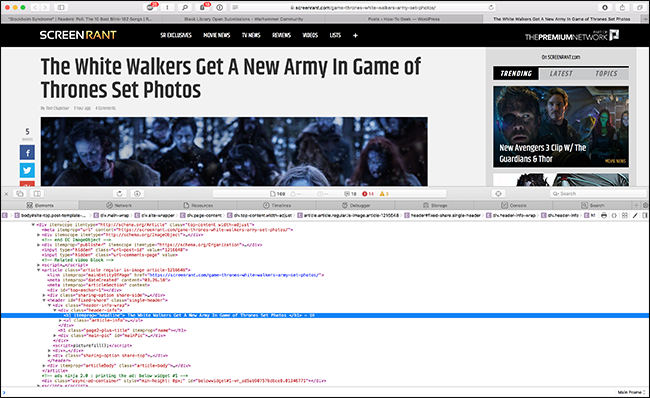Viewport: 650px width, 398px height.
Task: Start element selection crosshair tool
Action: click(x=498, y=194)
